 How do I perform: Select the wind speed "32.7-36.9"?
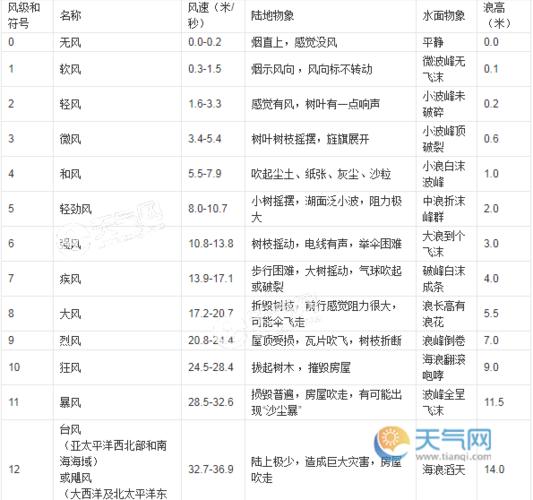[x=211, y=469]
